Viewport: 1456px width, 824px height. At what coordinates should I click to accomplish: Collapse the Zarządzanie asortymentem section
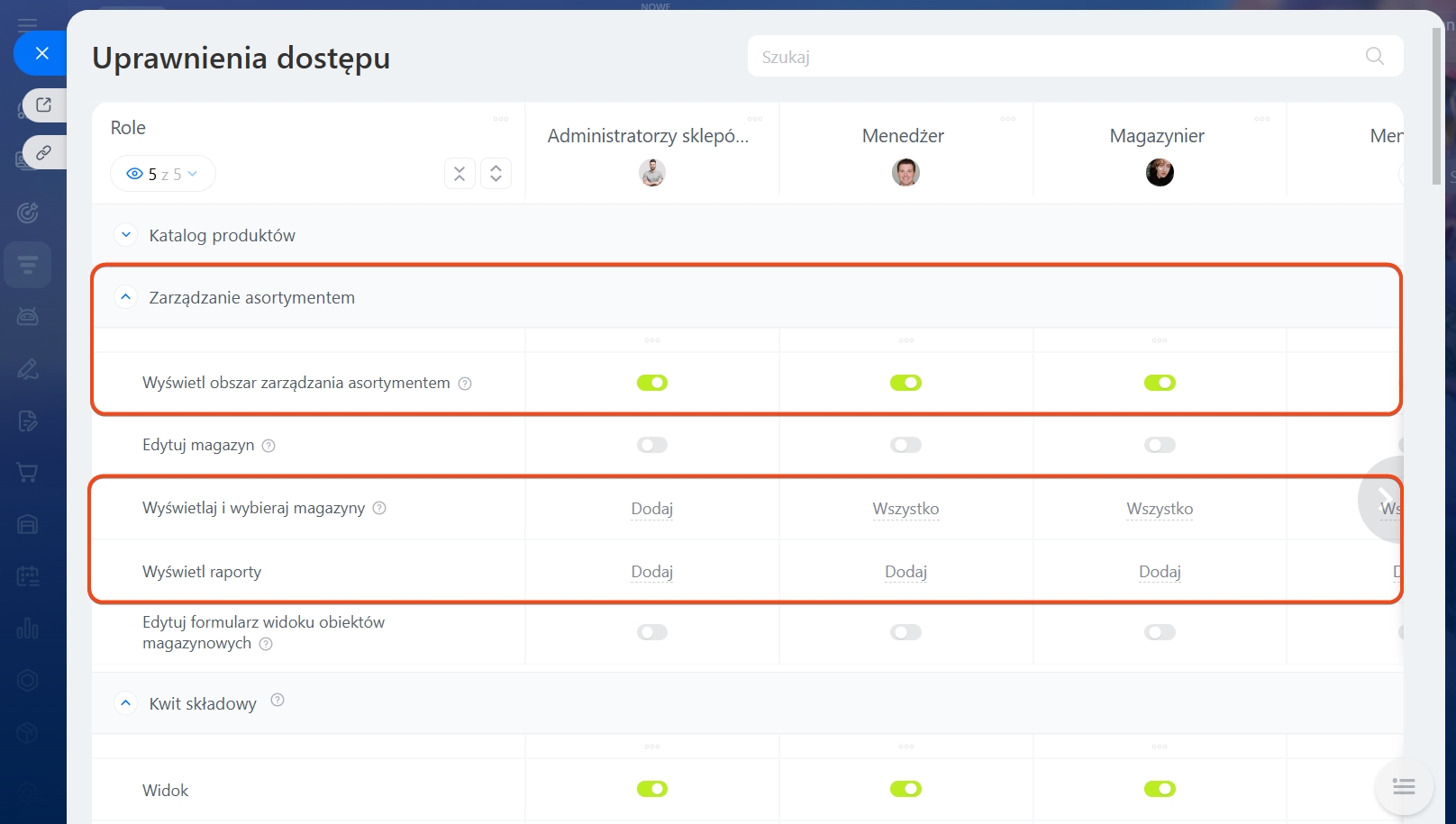[x=126, y=297]
